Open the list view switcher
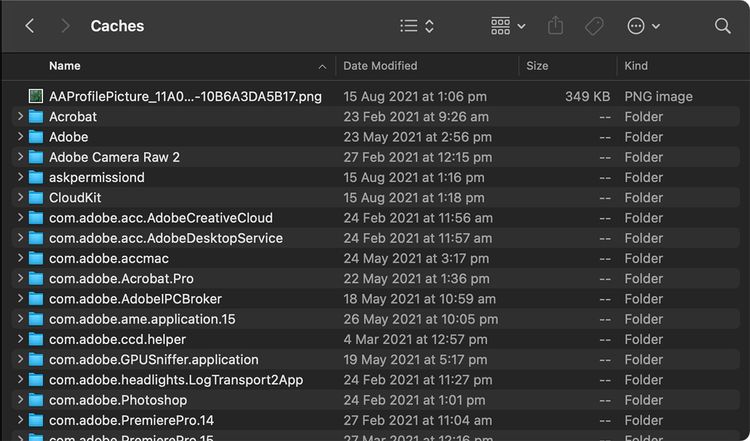Viewport: 750px width, 441px height. coord(416,26)
